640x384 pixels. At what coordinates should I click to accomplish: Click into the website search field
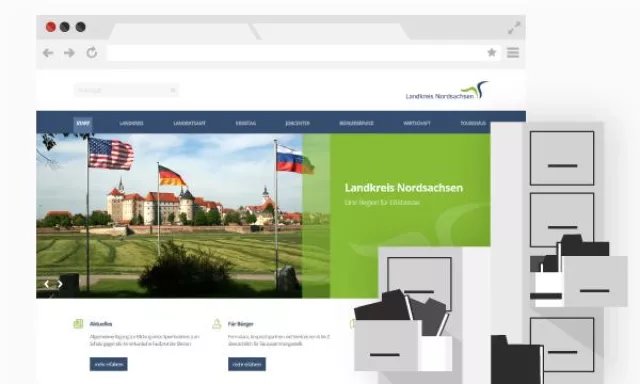click(x=126, y=90)
